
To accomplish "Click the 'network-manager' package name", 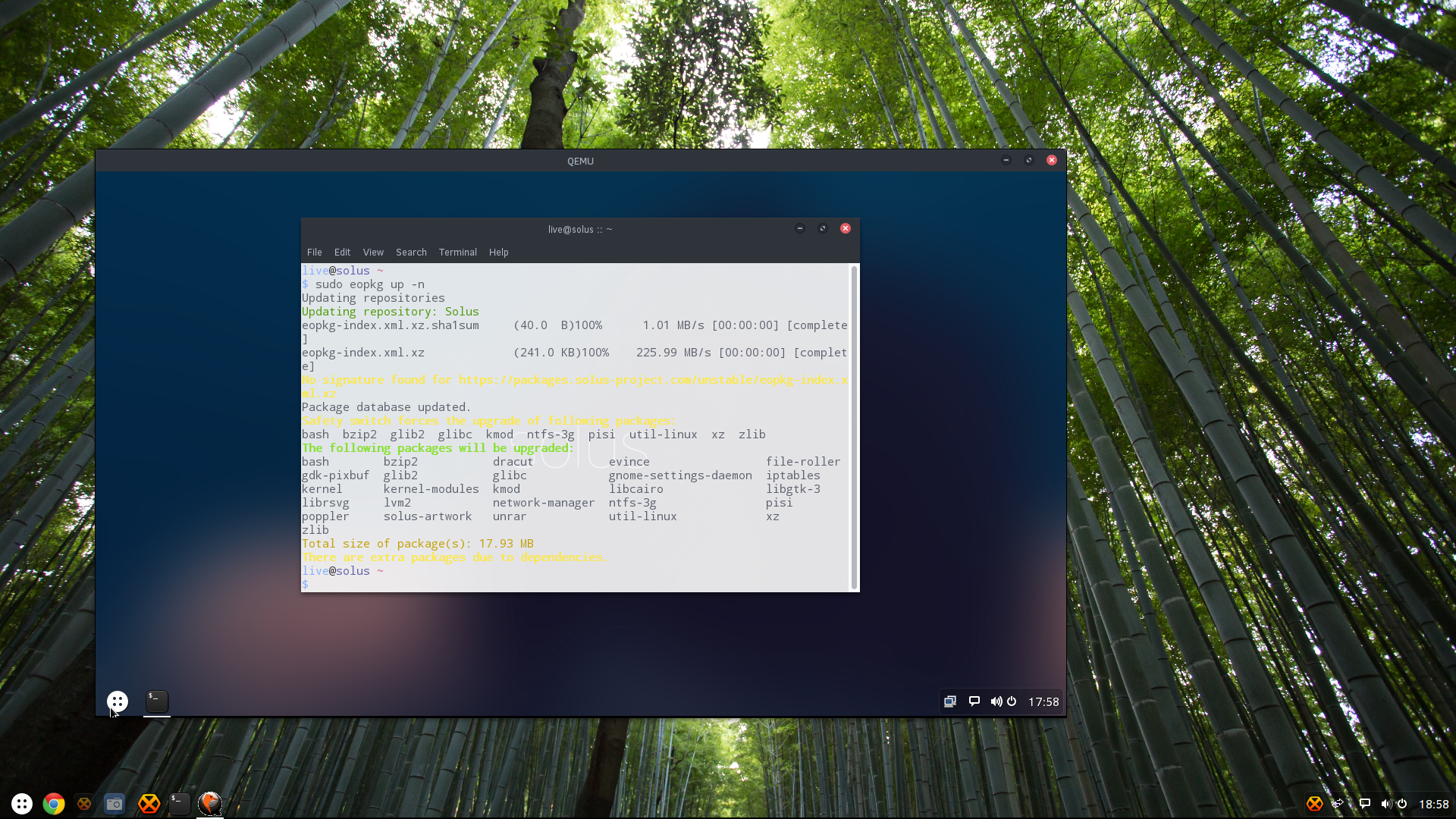I will tap(544, 503).
